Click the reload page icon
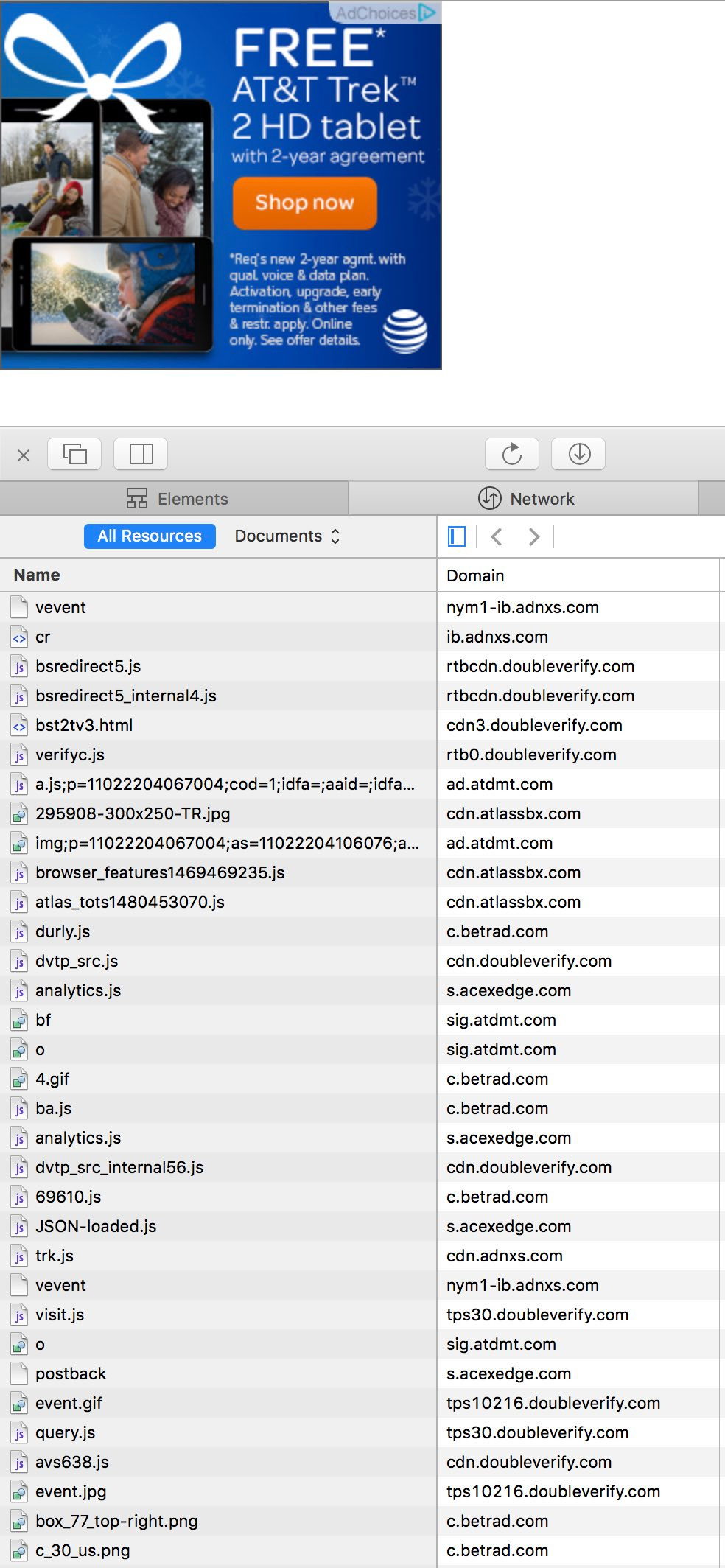Viewport: 725px width, 1568px height. [512, 454]
